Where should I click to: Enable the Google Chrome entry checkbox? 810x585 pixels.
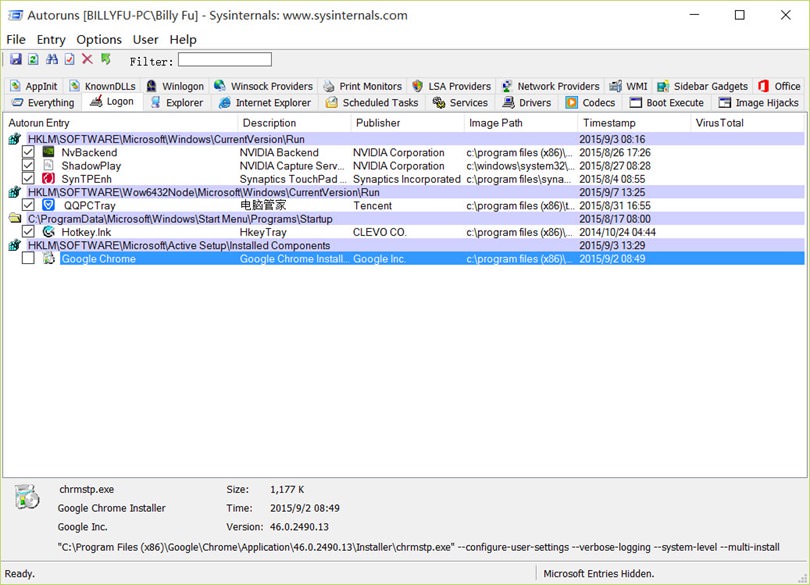tap(28, 258)
